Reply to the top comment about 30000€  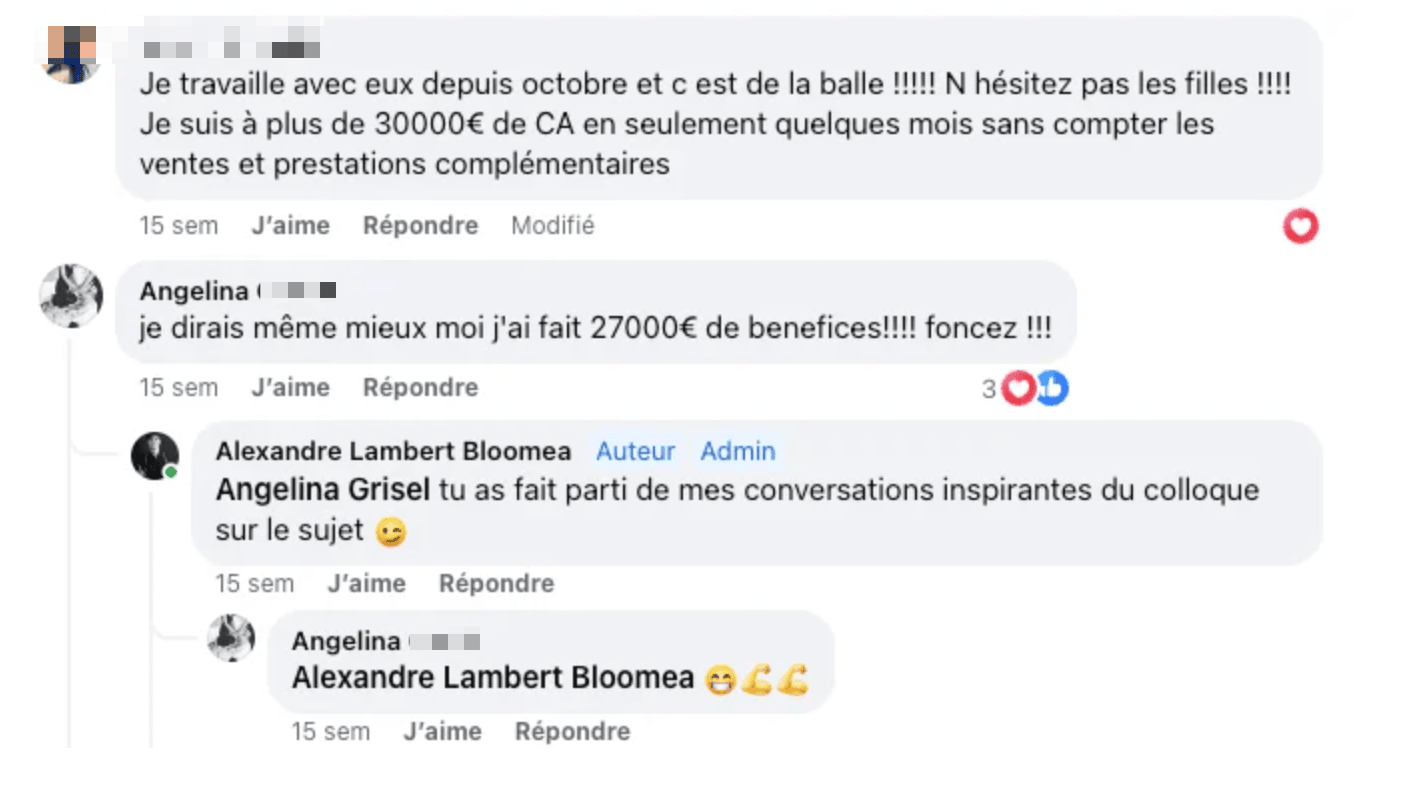(420, 226)
